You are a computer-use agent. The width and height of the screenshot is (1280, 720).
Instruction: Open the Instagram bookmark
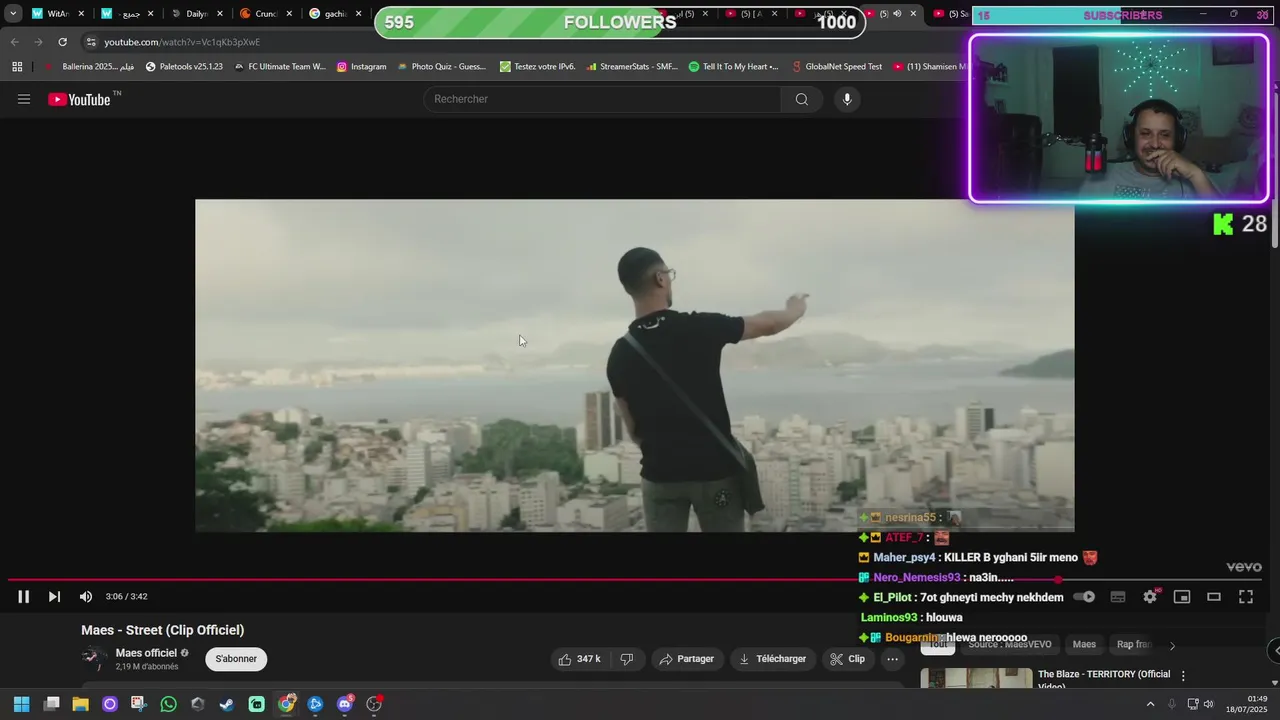point(361,67)
